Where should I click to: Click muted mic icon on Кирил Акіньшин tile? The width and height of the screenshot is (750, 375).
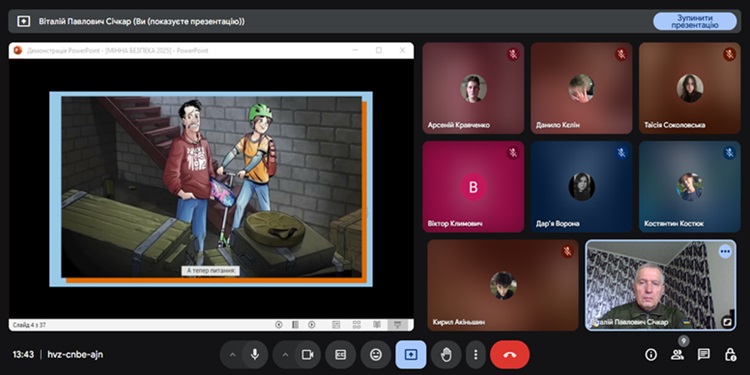pyautogui.click(x=567, y=251)
